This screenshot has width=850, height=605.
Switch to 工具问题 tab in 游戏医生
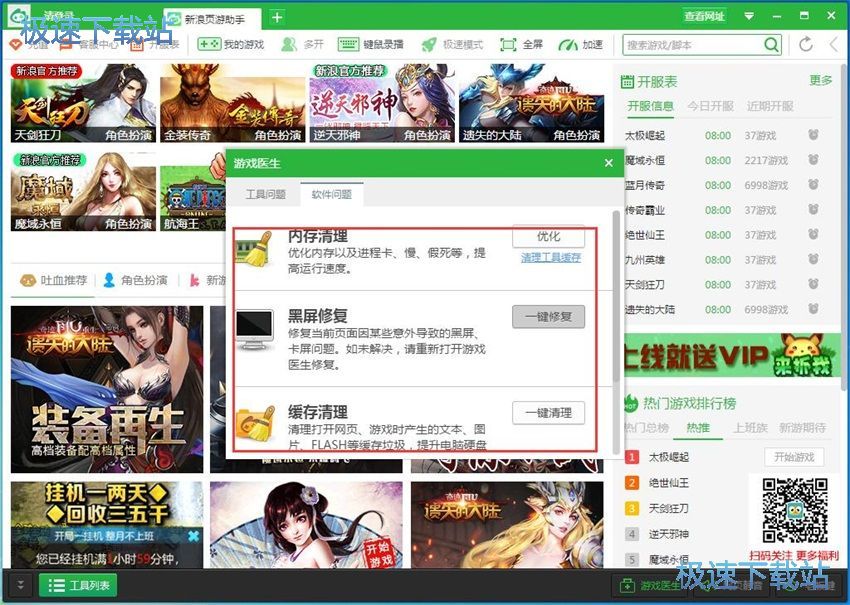265,194
